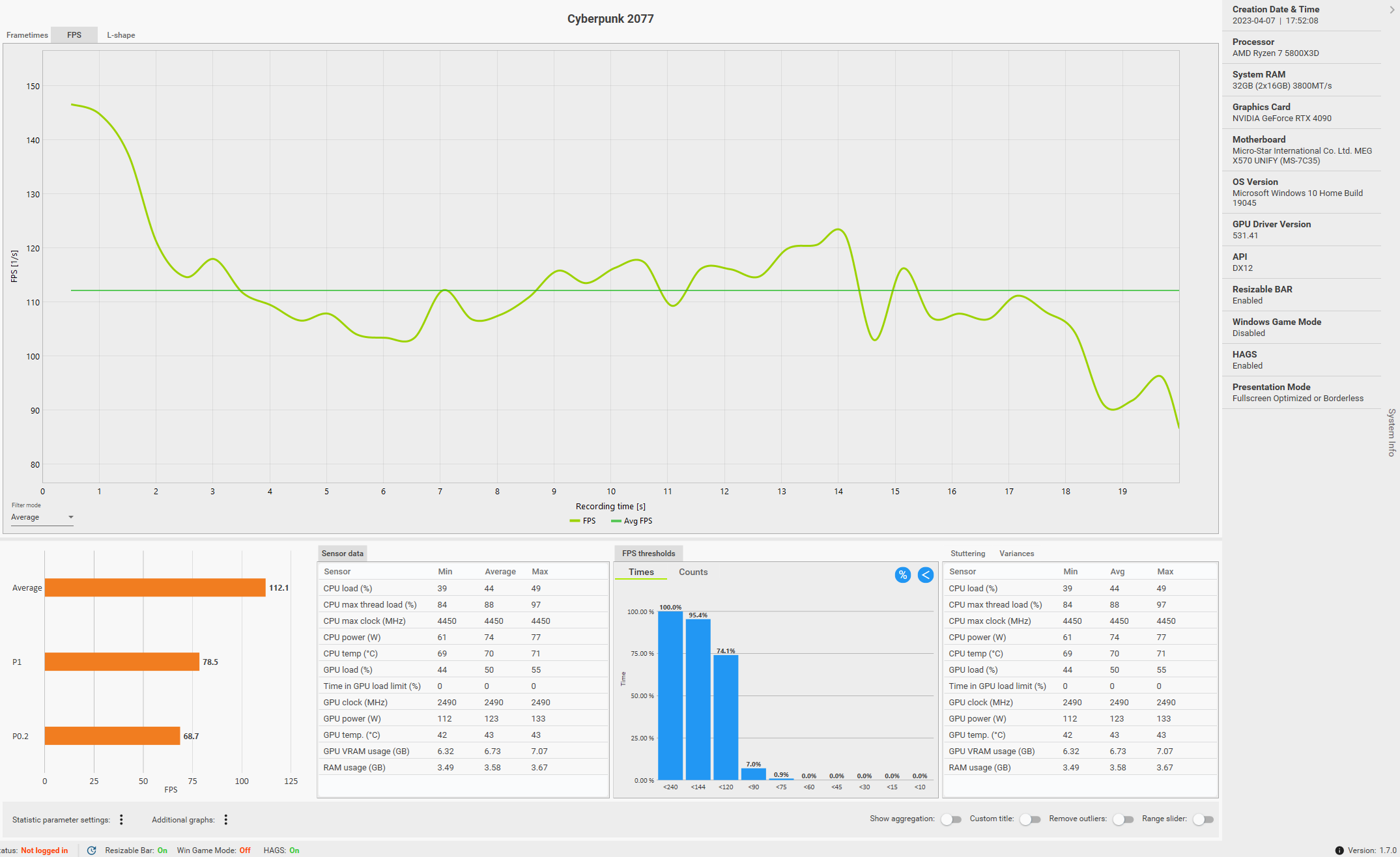
Task: Click the percent icon in FPS thresholds
Action: [902, 575]
